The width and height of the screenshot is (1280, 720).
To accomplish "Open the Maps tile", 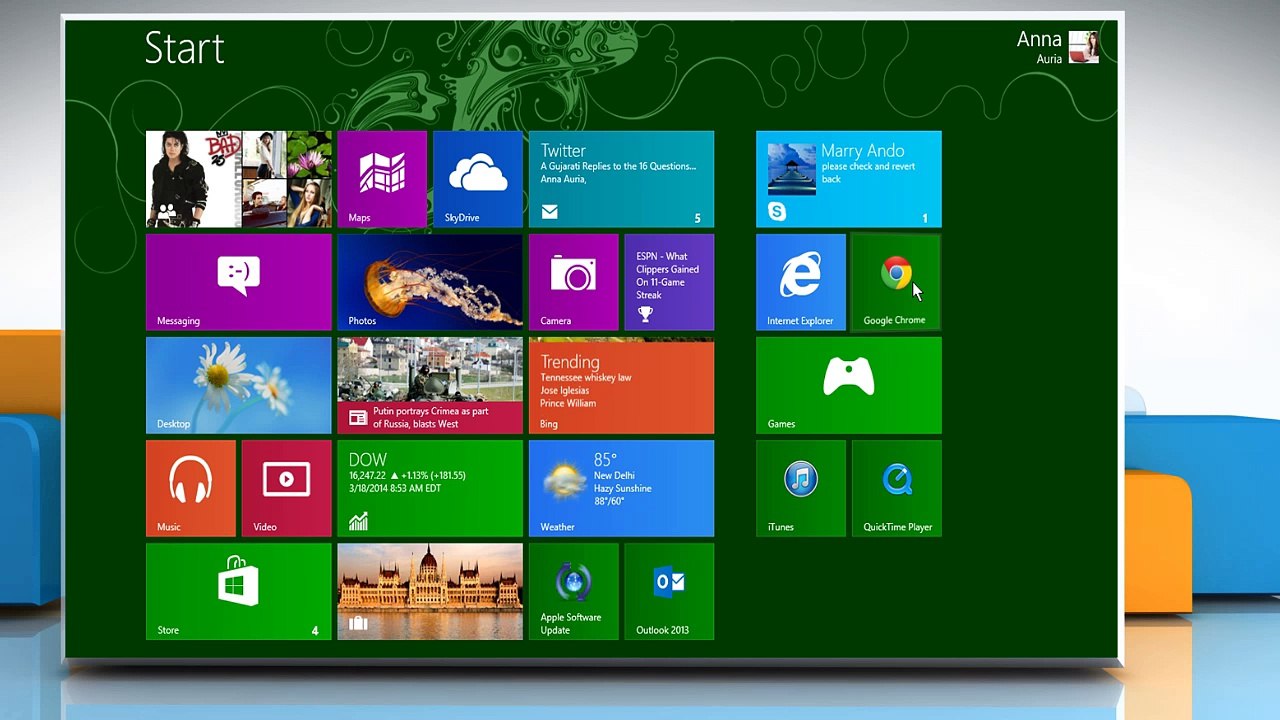I will 382,179.
